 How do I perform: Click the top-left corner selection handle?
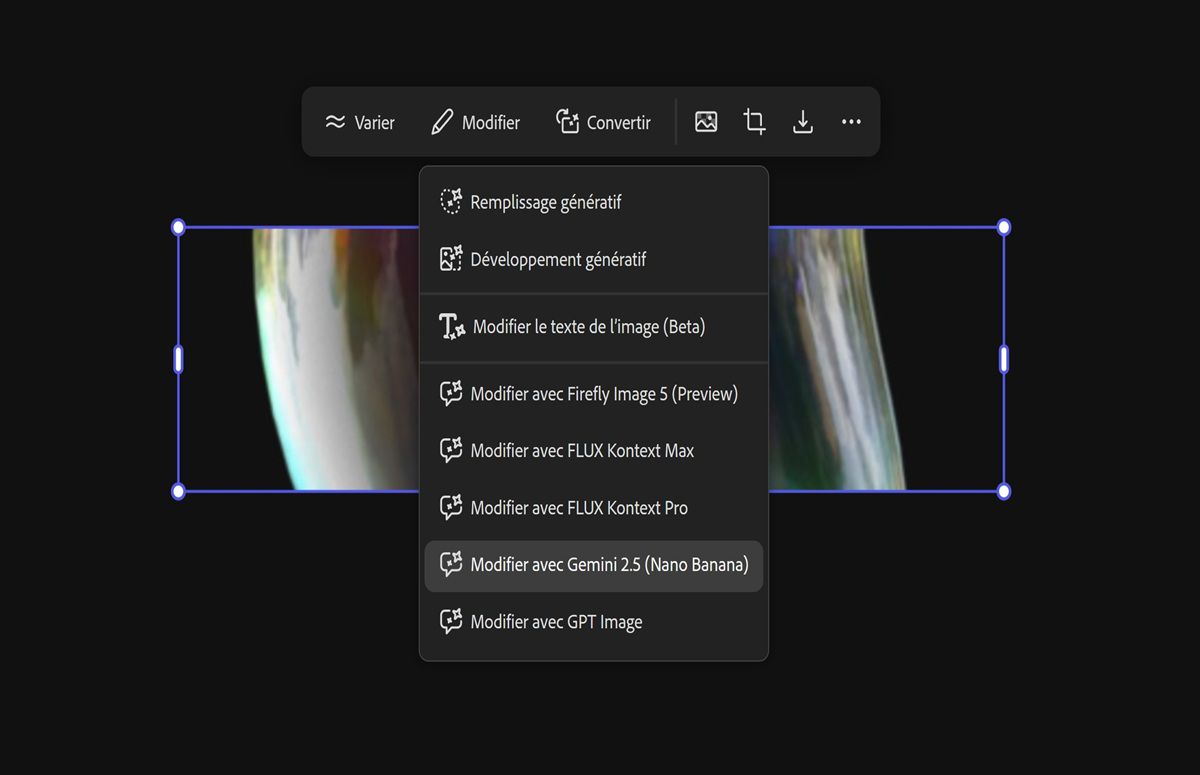(x=178, y=227)
